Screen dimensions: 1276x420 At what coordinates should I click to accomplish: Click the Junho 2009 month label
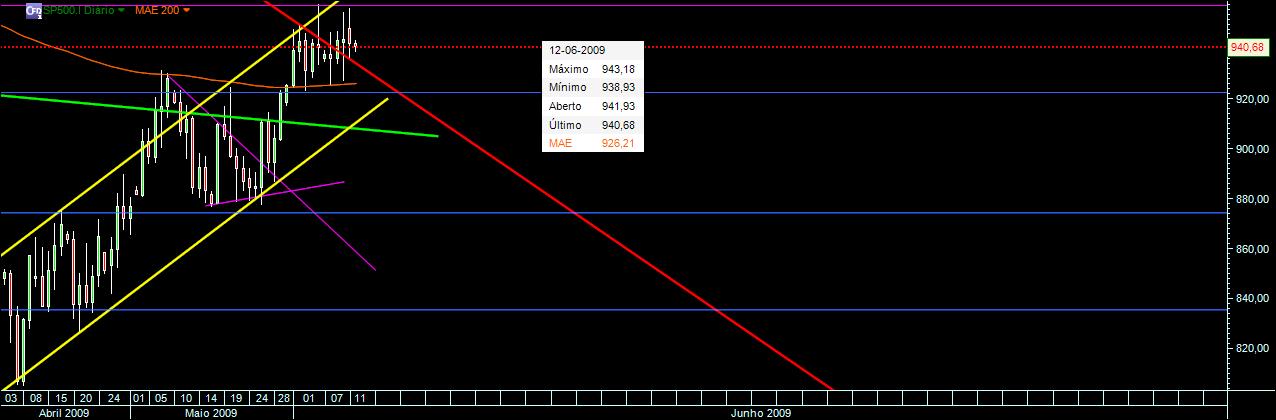763,413
